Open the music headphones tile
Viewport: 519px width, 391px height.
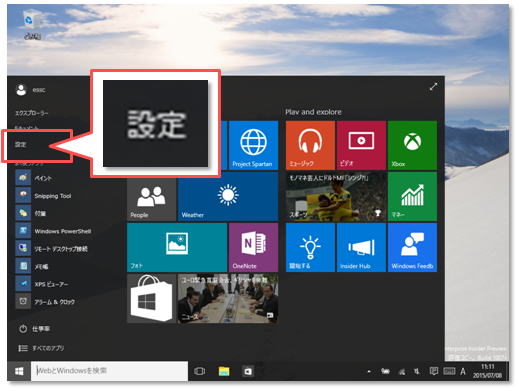click(x=310, y=145)
